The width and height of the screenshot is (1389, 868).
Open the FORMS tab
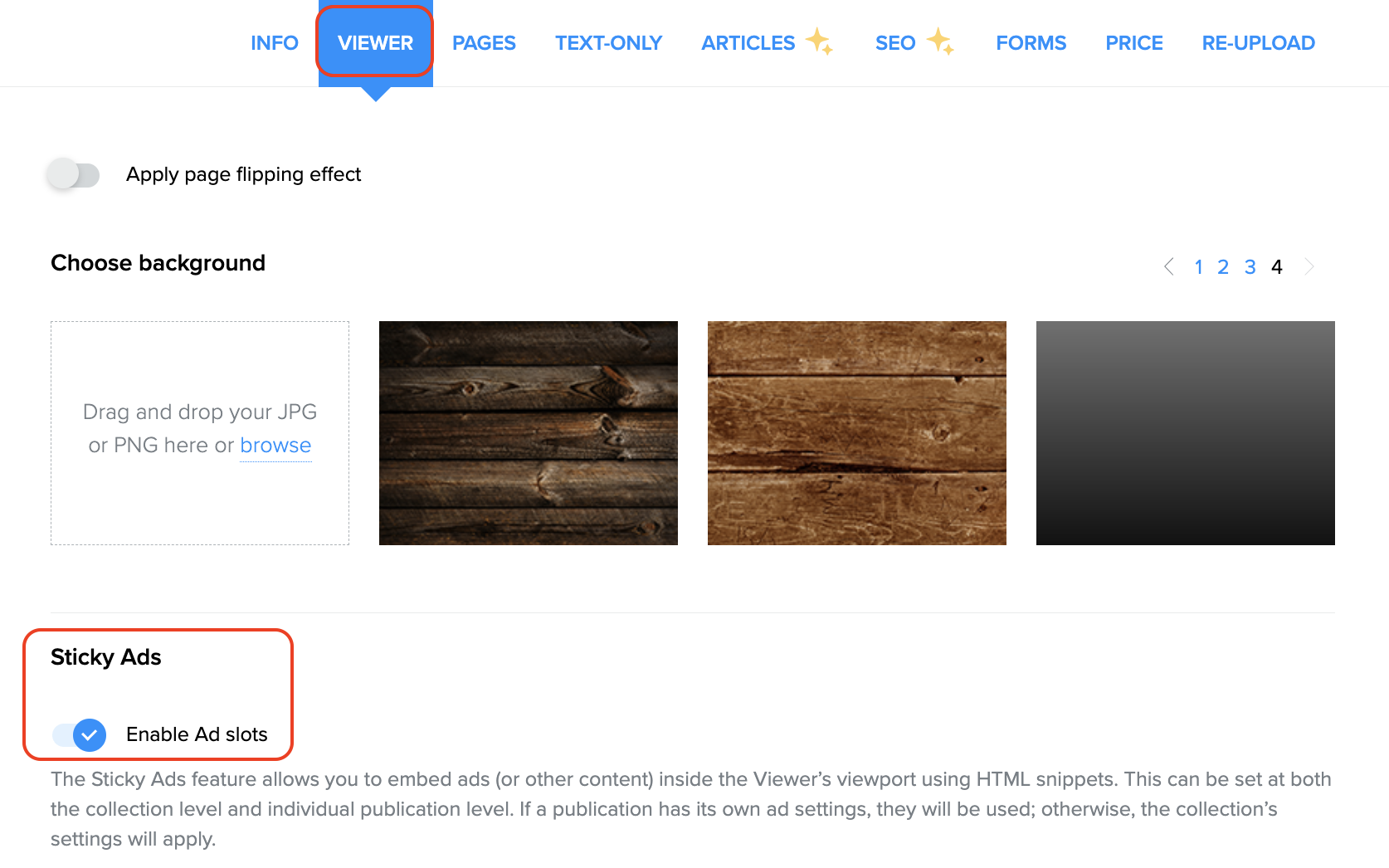pyautogui.click(x=1031, y=43)
